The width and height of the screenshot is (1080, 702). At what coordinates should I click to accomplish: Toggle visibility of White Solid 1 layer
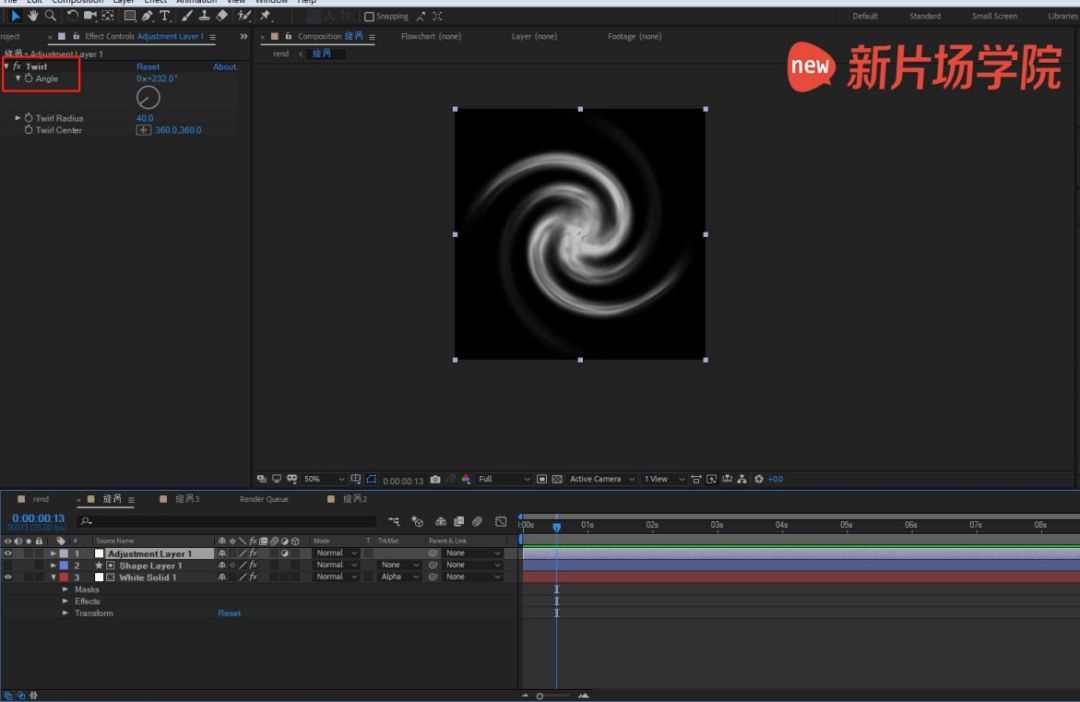(x=8, y=577)
